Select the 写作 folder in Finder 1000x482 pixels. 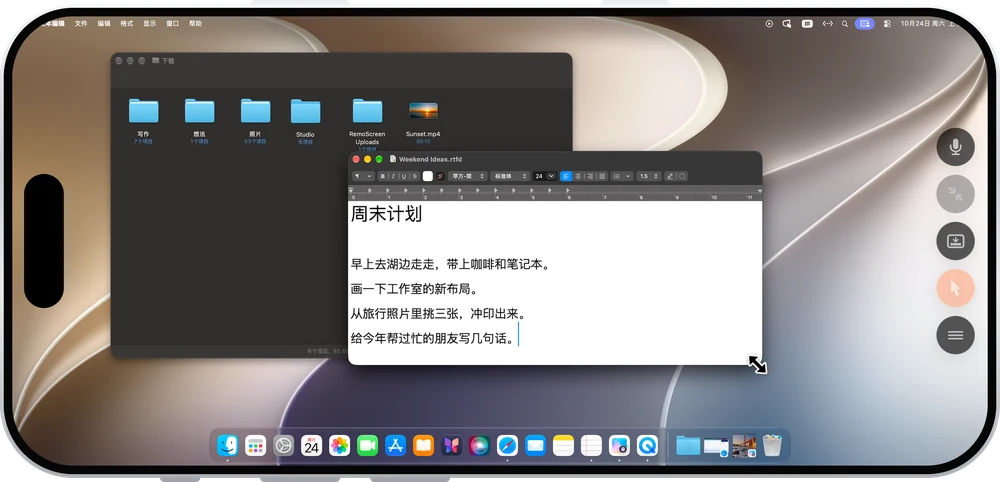pyautogui.click(x=143, y=111)
